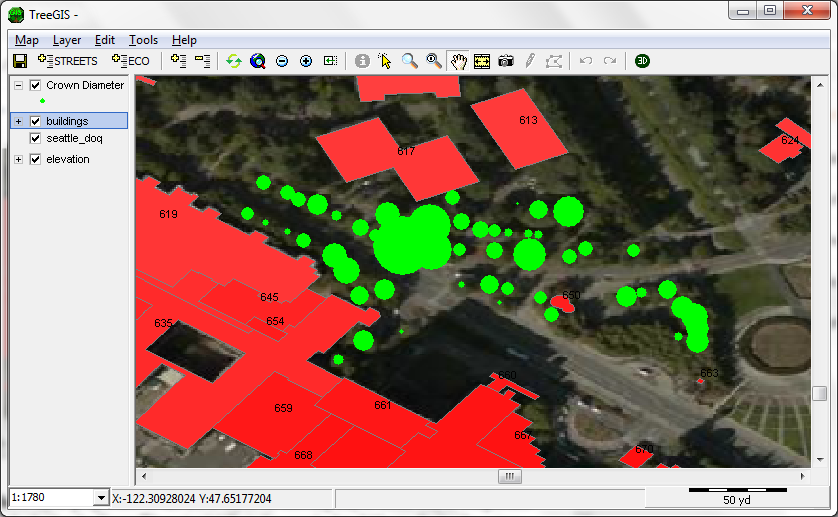Select the magnifying glass zoom tool
Image resolution: width=838 pixels, height=517 pixels.
409,61
